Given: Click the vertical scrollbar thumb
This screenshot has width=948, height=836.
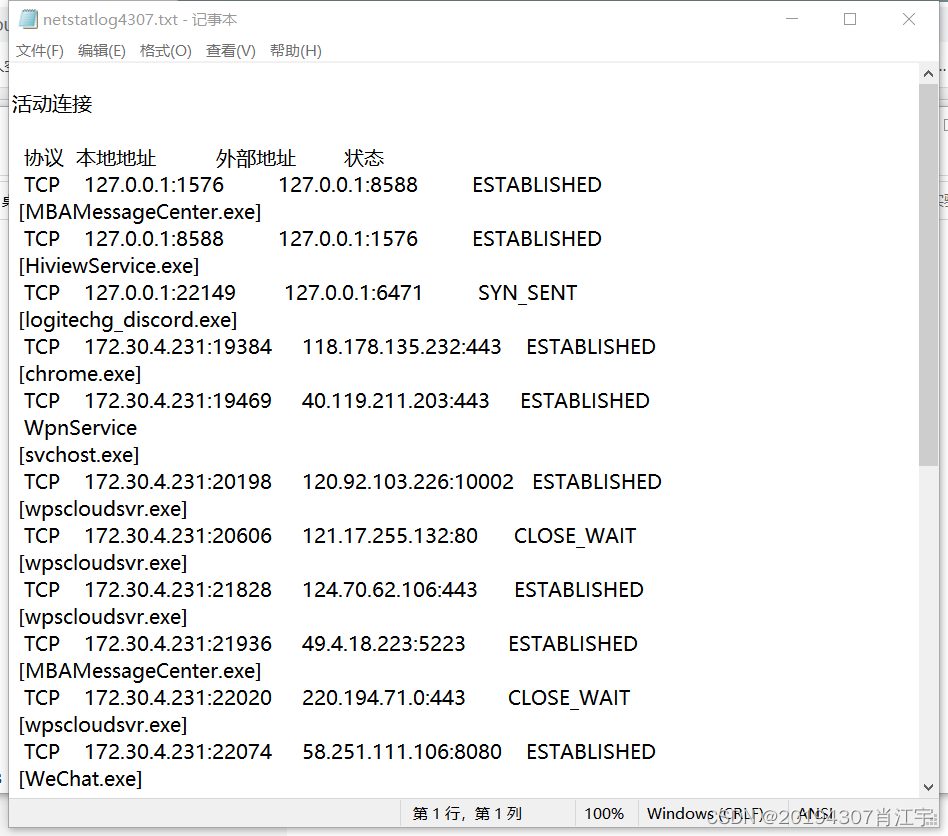Looking at the screenshot, I should coord(928,275).
